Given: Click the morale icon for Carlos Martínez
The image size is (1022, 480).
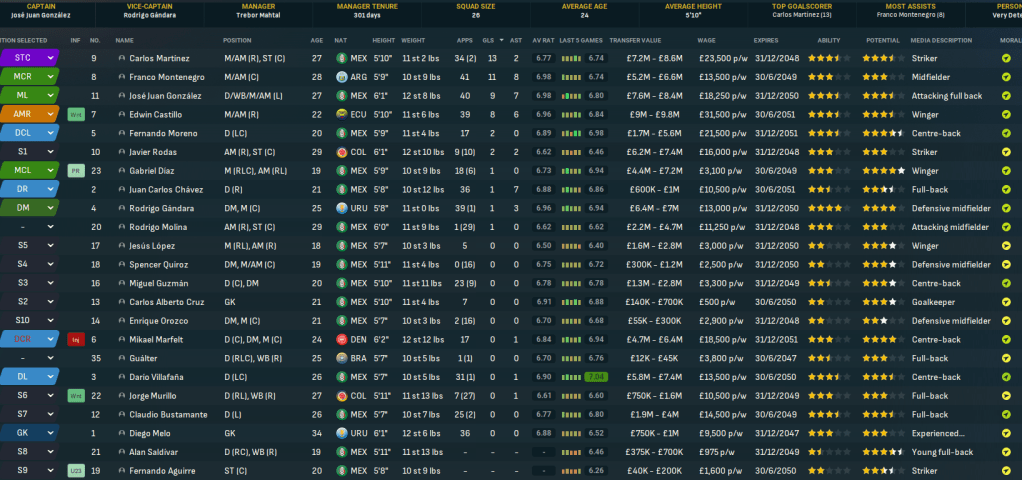Looking at the screenshot, I should [1005, 58].
